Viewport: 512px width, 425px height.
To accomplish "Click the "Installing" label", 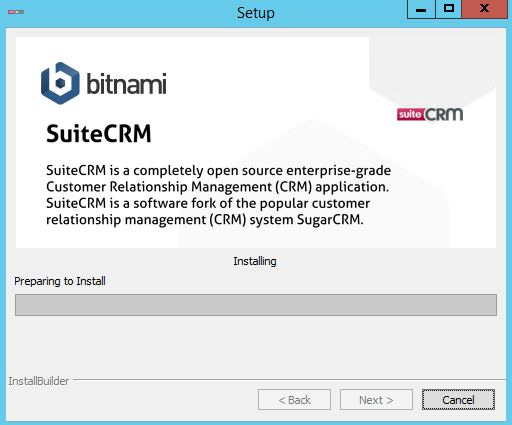I will [x=255, y=261].
